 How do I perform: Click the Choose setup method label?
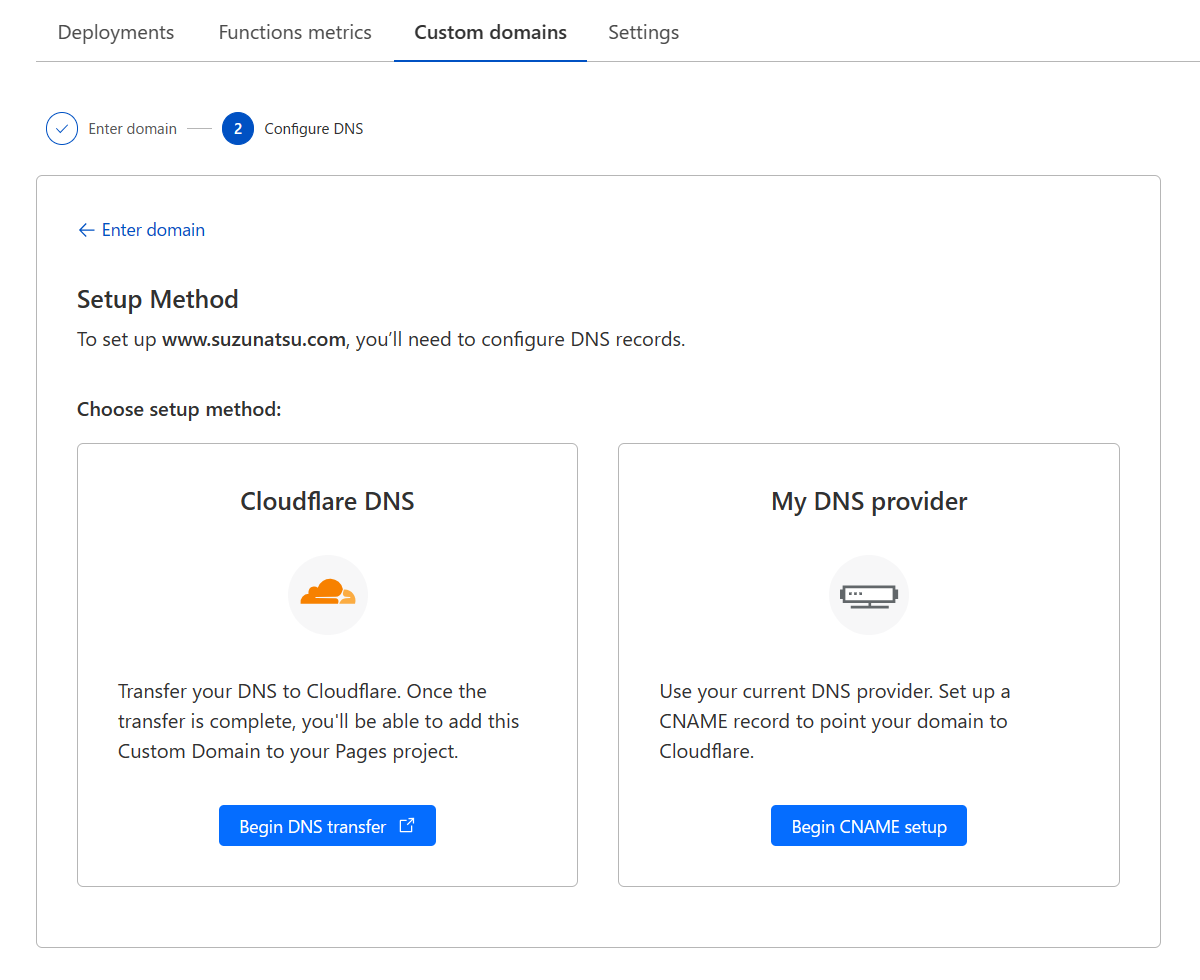[179, 409]
